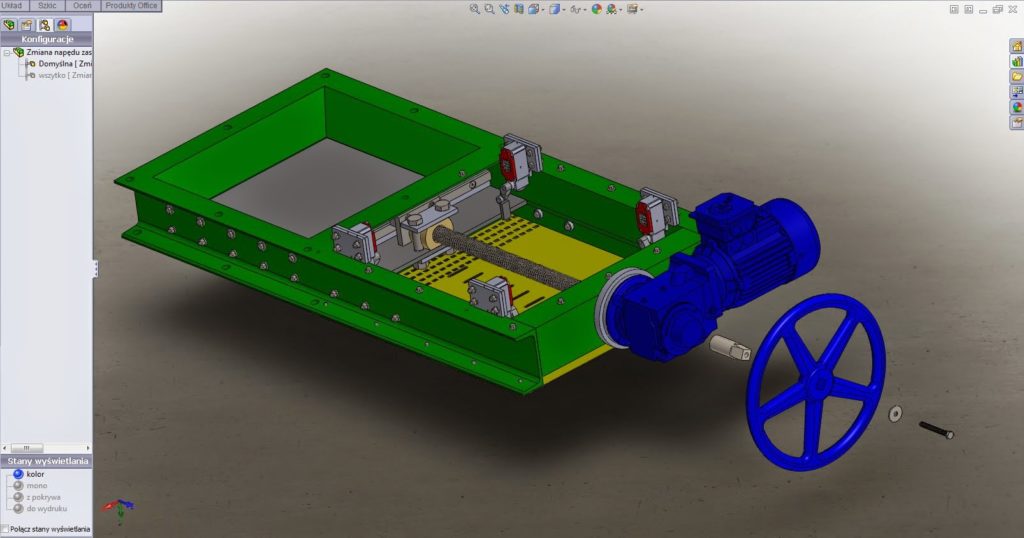Viewport: 1024px width, 538px height.
Task: Open the File Explorer folder task pane tab
Action: pos(1017,76)
